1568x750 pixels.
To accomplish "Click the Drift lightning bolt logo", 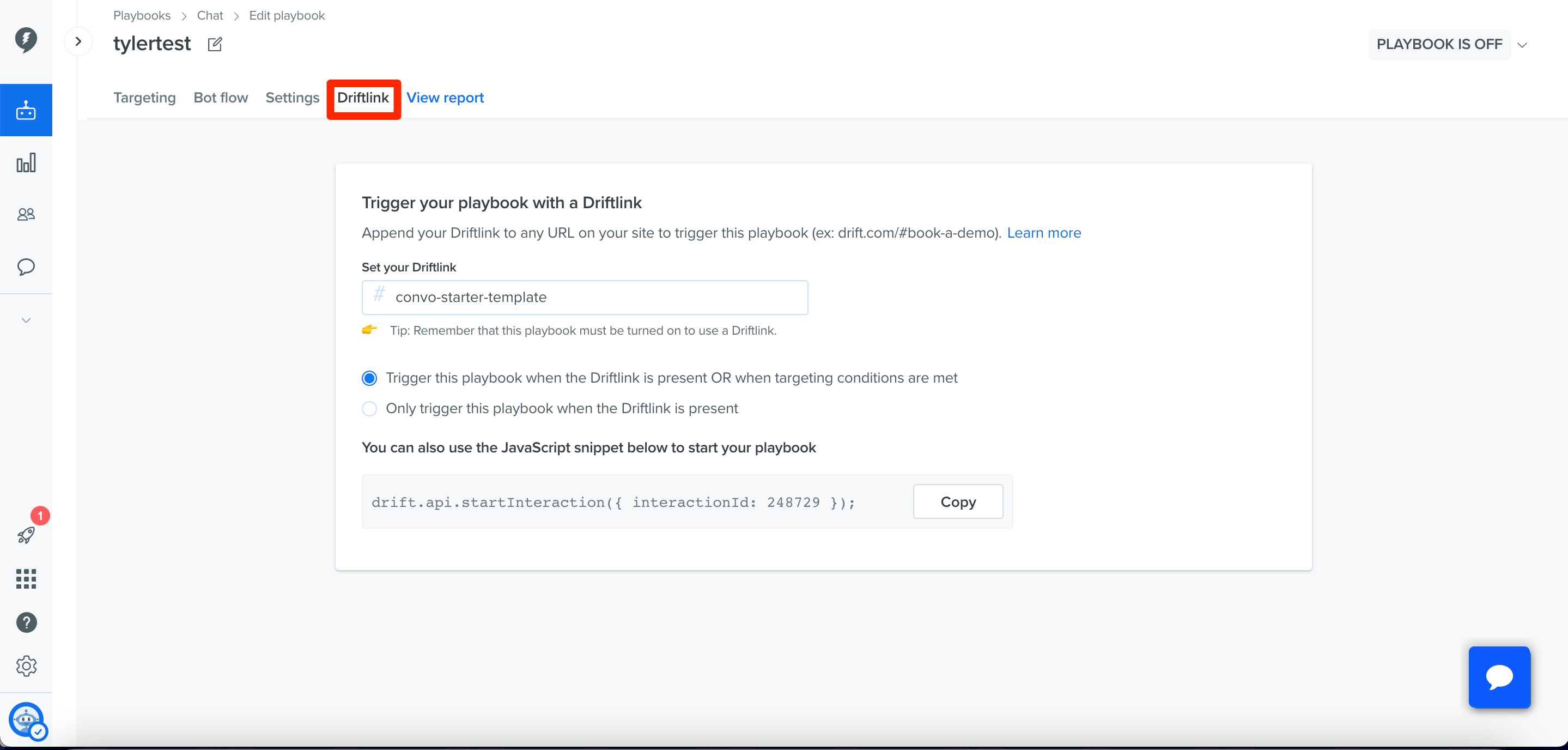I will [26, 40].
